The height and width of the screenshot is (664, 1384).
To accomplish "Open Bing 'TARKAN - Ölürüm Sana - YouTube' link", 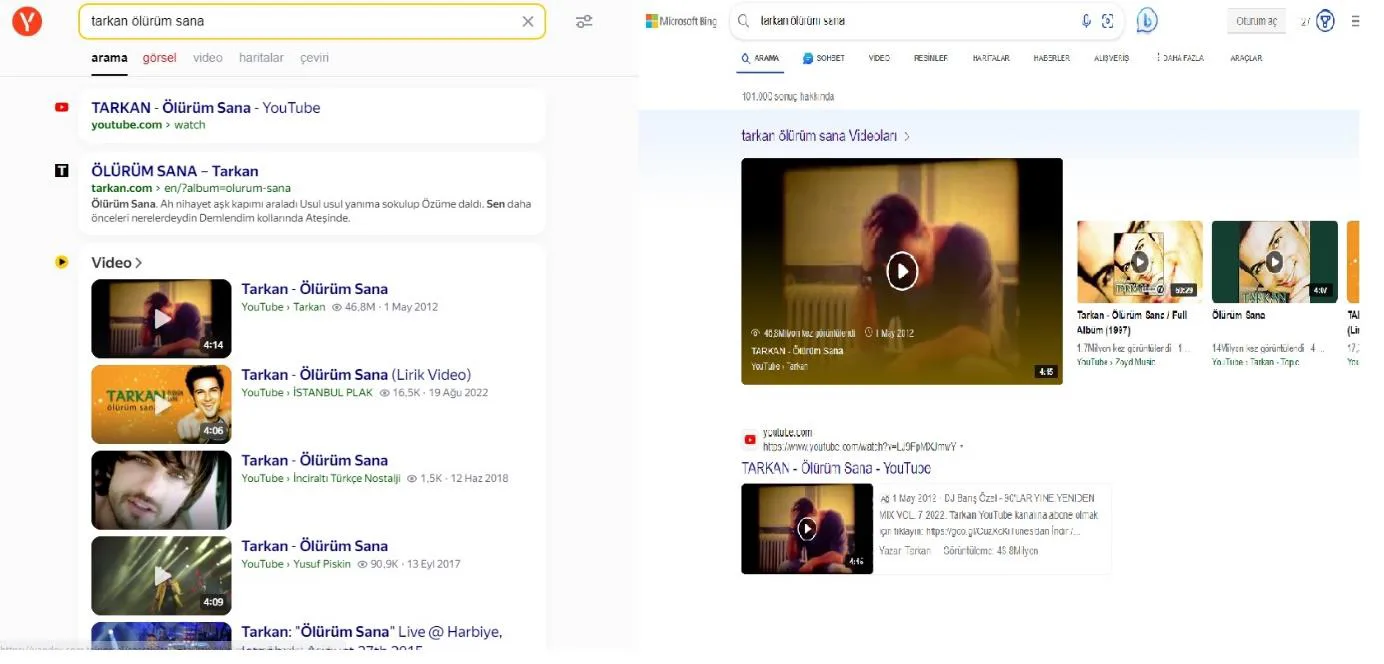I will [x=836, y=468].
